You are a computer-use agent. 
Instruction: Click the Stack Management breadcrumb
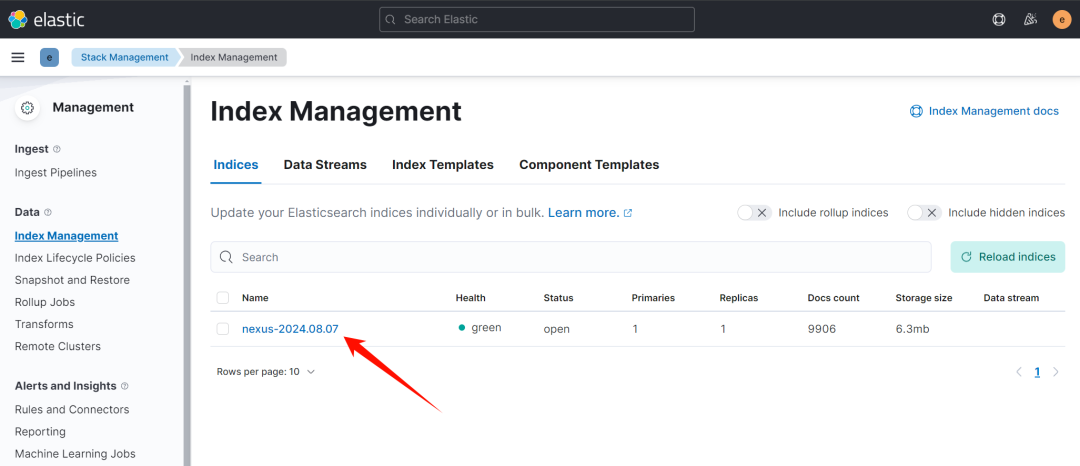coord(125,57)
